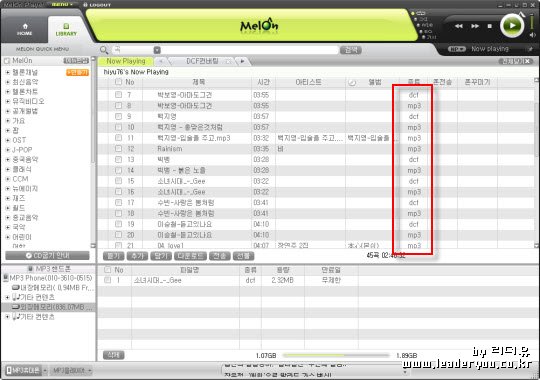Toggle select-all checkbox in device file list
Viewport: 540px width, 380px height.
coord(107,269)
